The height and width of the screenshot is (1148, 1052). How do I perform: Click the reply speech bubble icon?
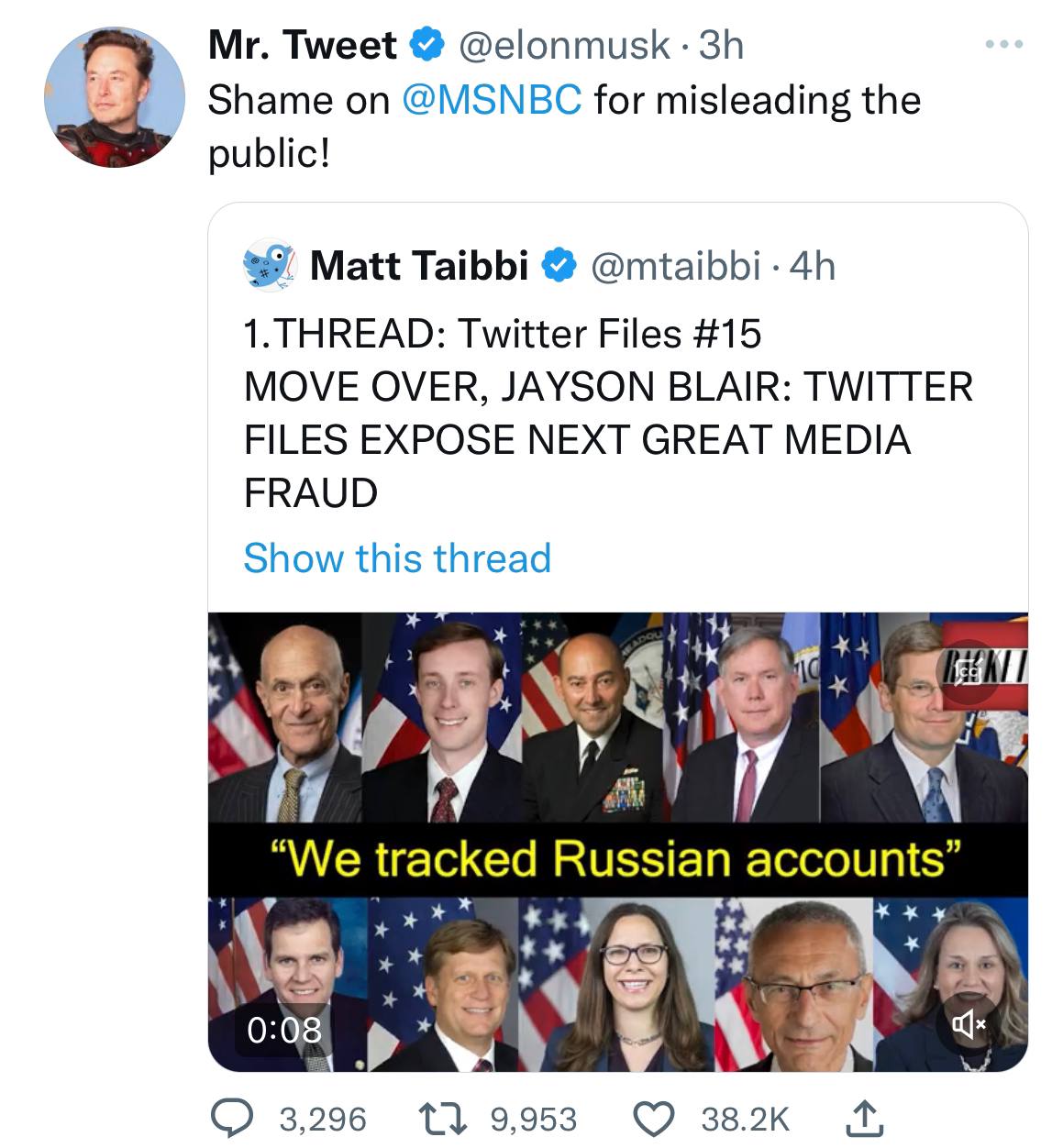pyautogui.click(x=234, y=1119)
